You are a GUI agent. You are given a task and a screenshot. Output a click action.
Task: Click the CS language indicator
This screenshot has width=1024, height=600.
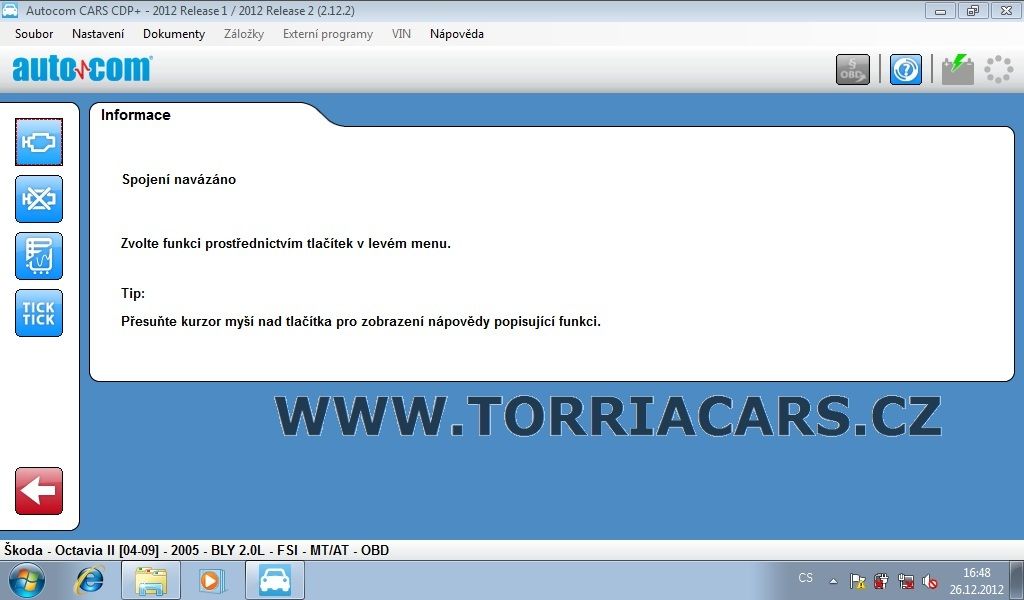pyautogui.click(x=806, y=578)
